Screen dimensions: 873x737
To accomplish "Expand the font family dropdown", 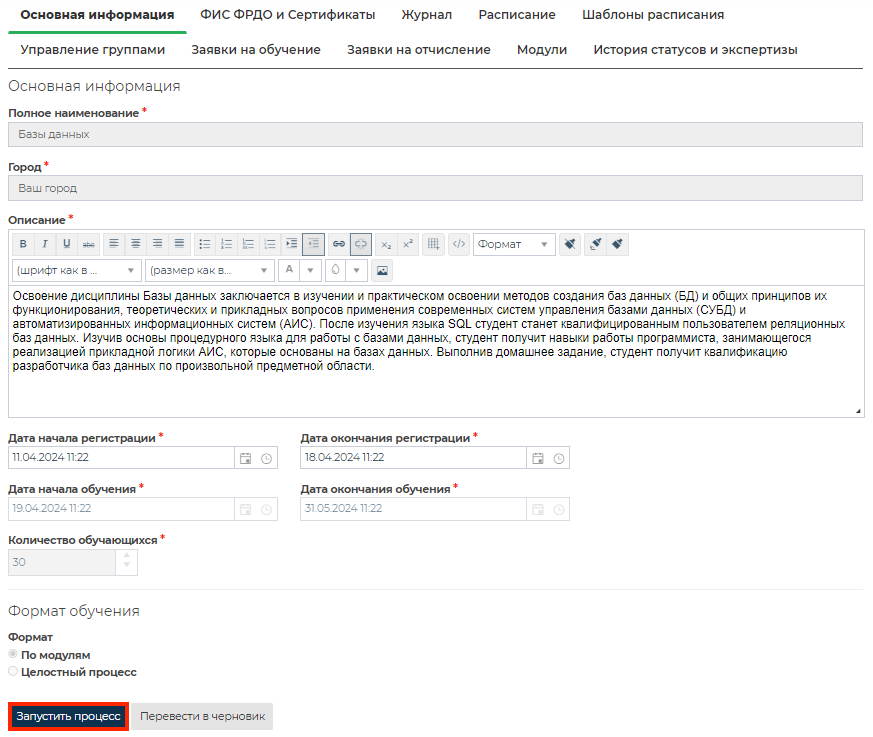I will point(77,270).
